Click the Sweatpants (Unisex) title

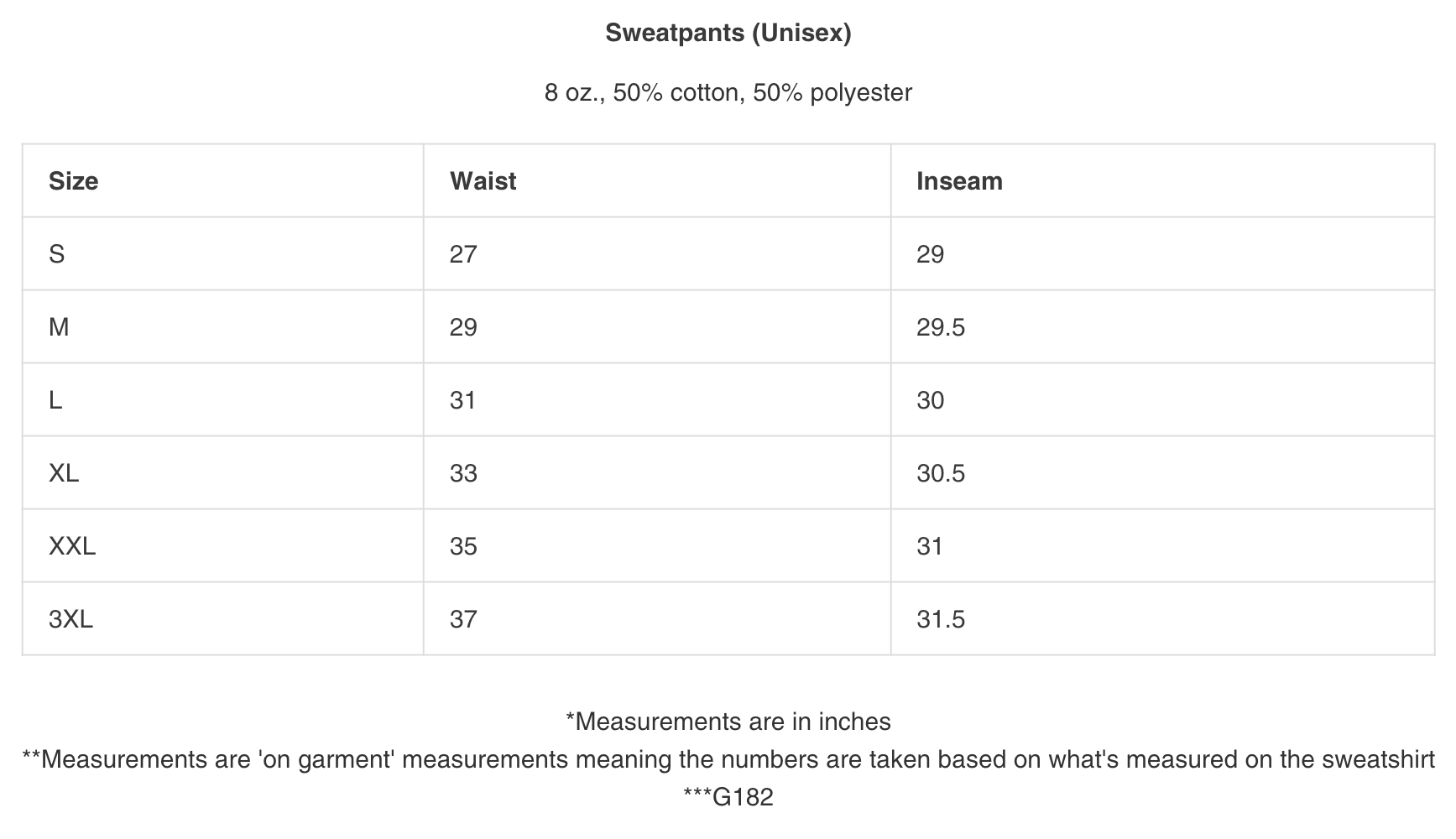coord(728,33)
